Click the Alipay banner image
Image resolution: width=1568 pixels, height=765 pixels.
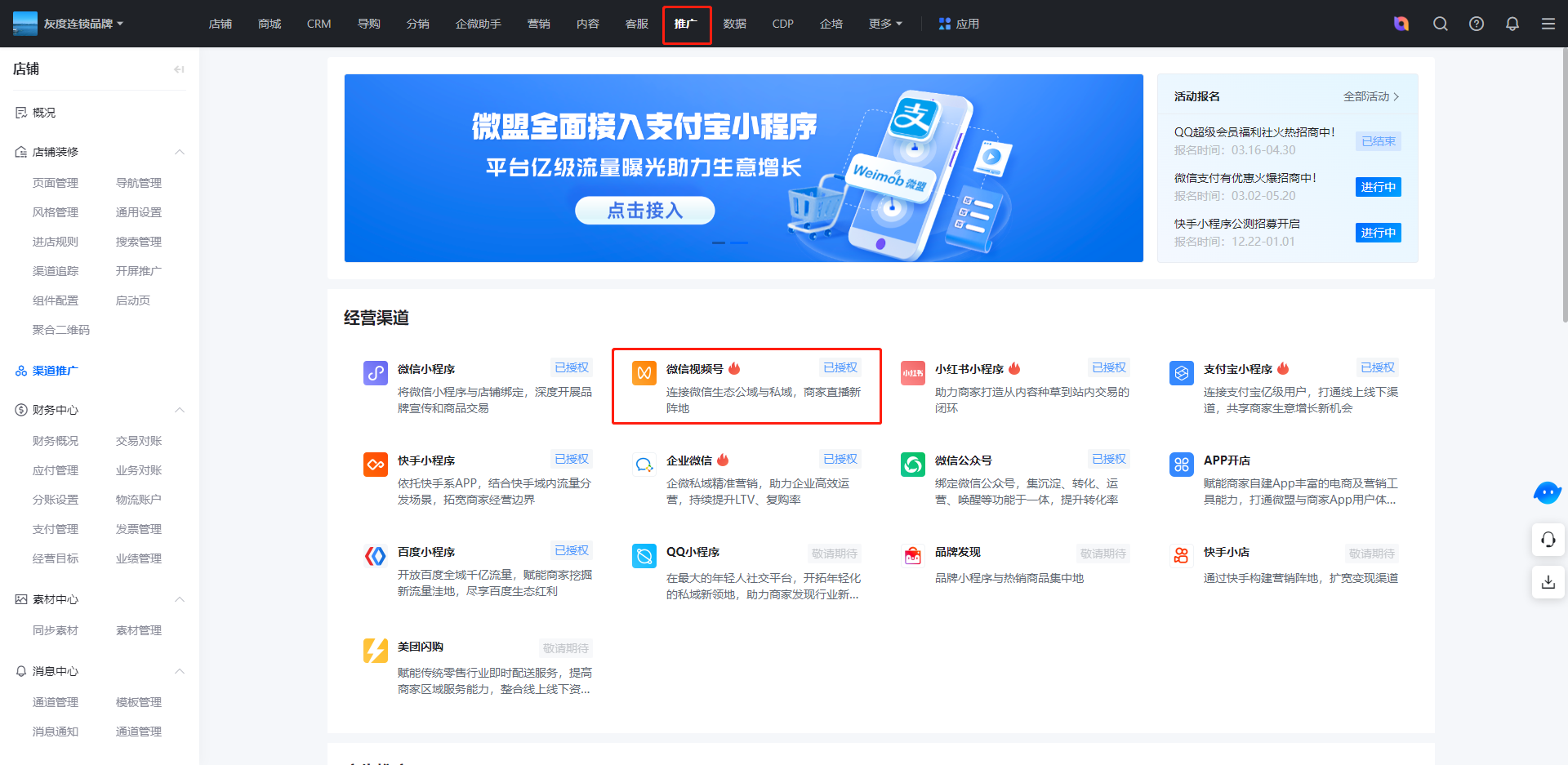click(744, 168)
